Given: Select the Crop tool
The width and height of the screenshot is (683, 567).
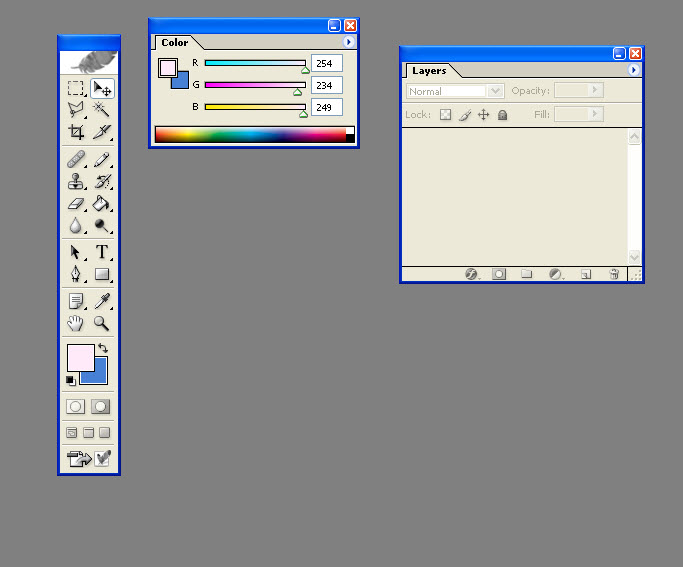Looking at the screenshot, I should click(75, 131).
